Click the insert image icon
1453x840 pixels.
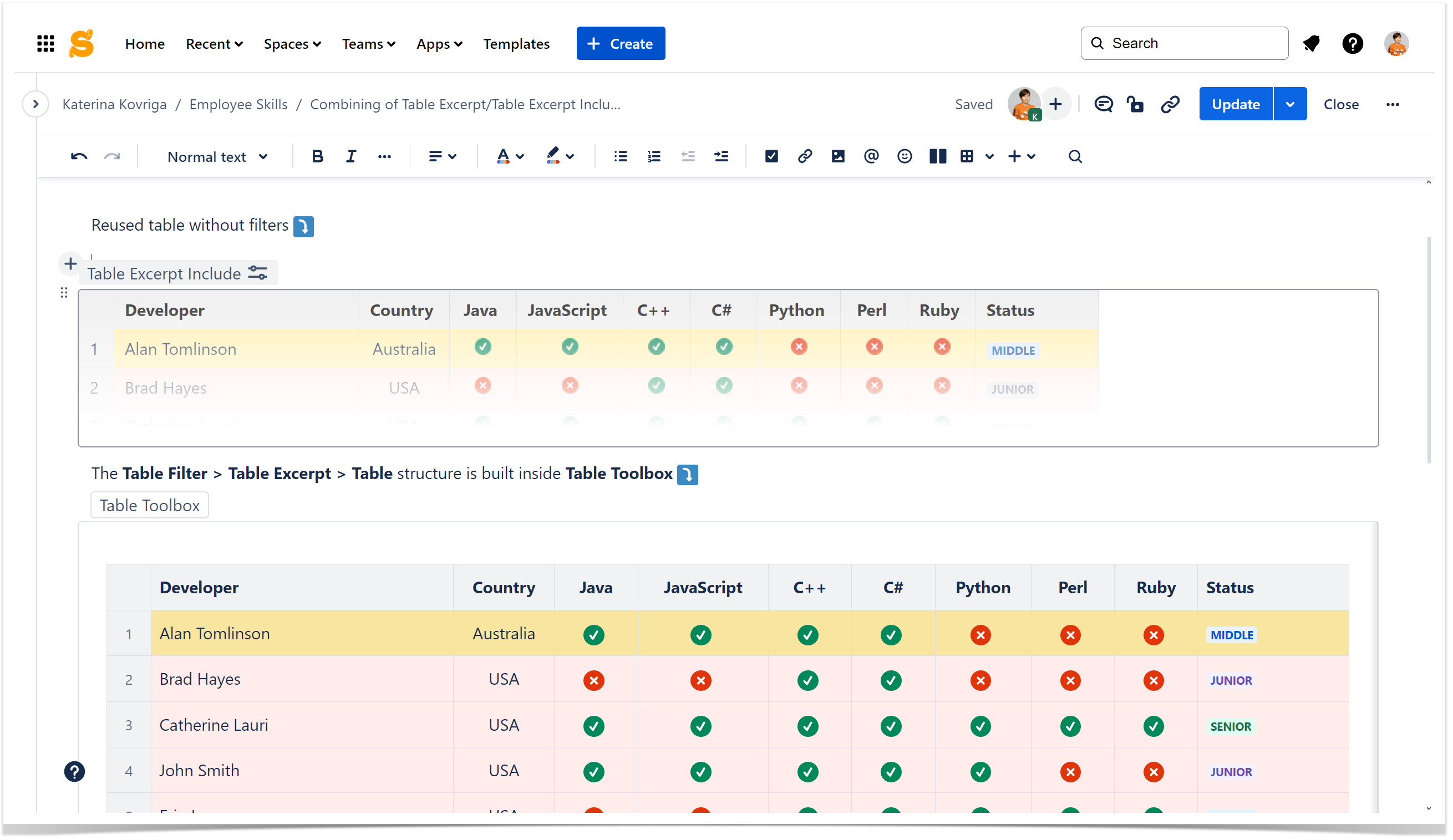tap(840, 157)
